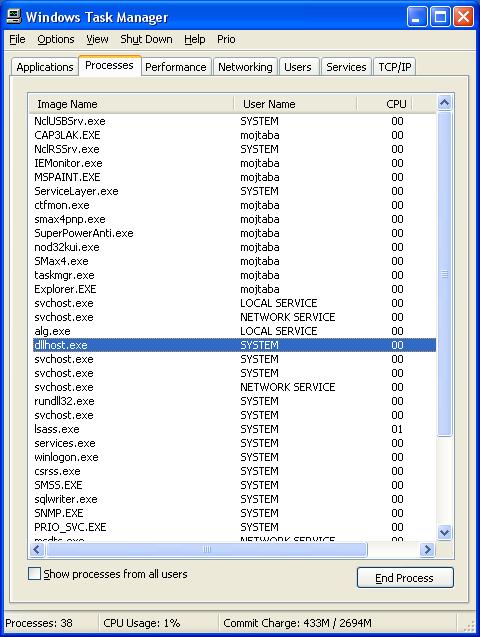Select the rundll32.exe process
The image size is (480, 637).
pos(234,401)
